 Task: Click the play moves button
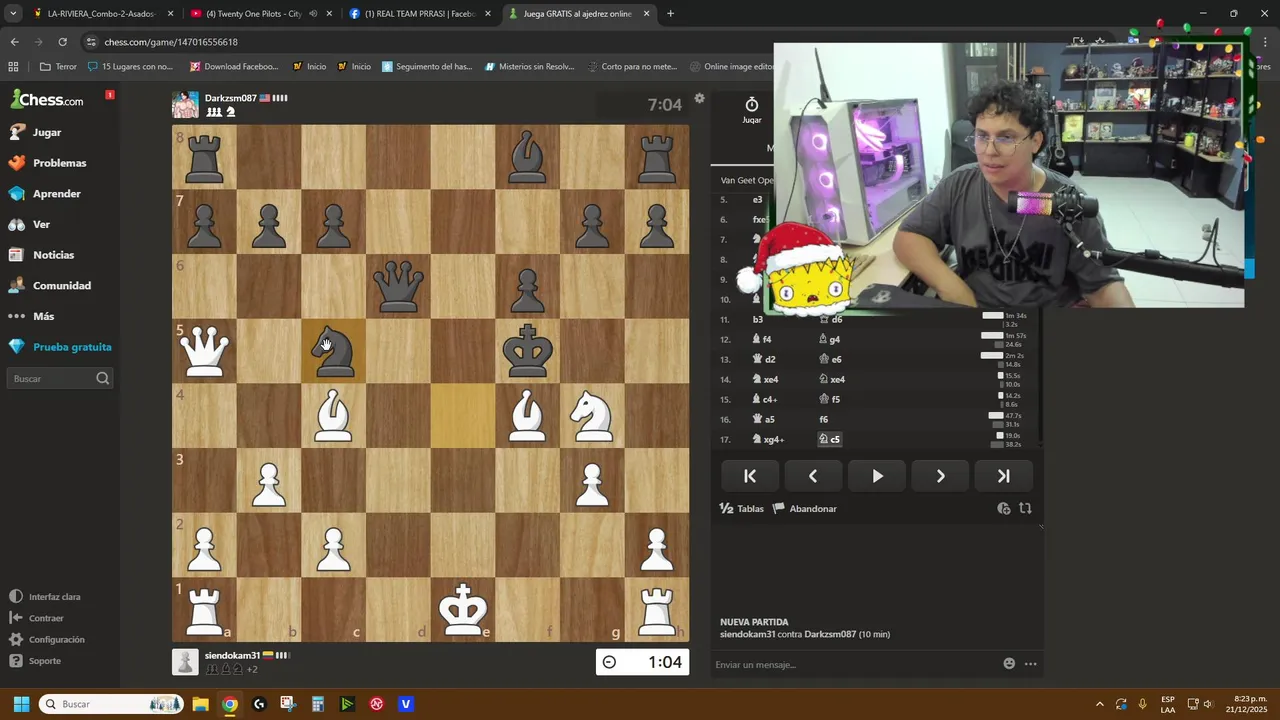(877, 476)
